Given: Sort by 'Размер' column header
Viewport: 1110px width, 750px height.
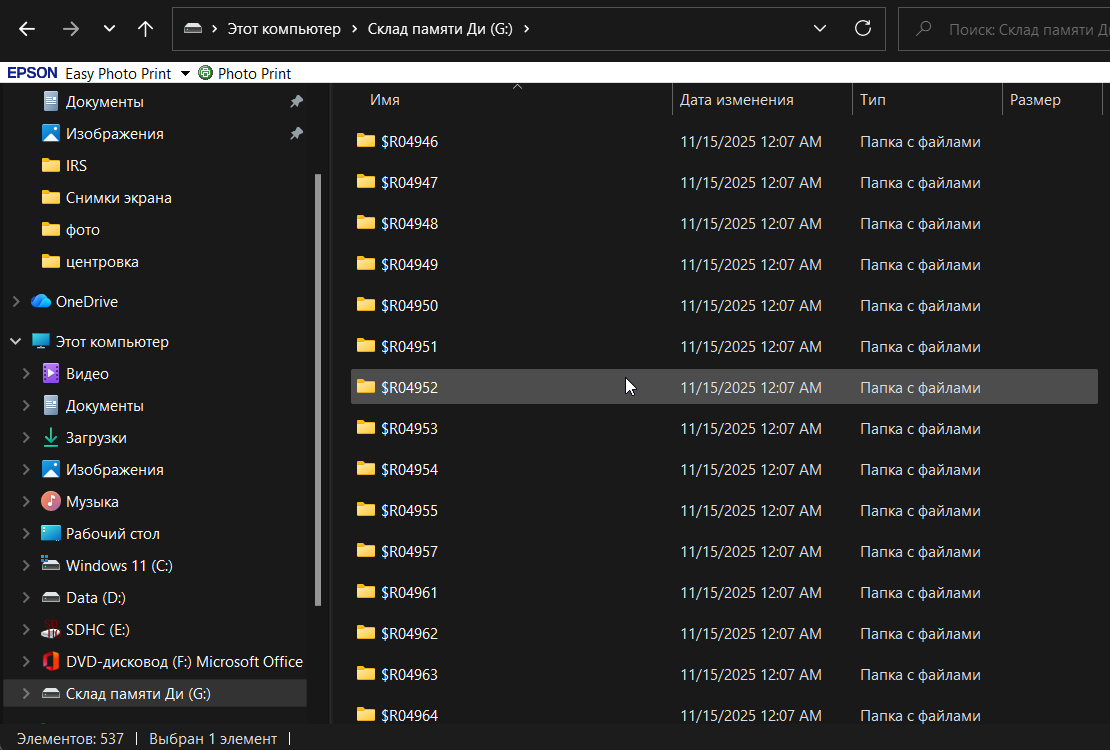Looking at the screenshot, I should [x=1035, y=100].
